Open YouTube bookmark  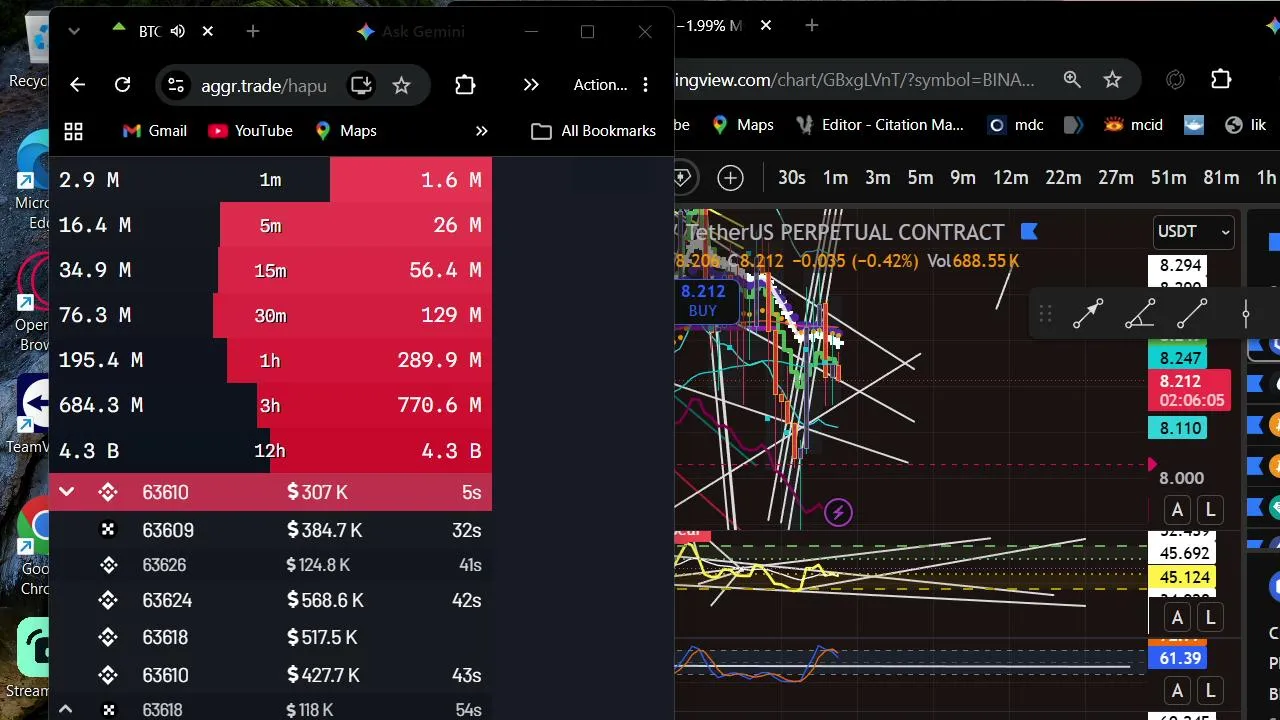(250, 131)
